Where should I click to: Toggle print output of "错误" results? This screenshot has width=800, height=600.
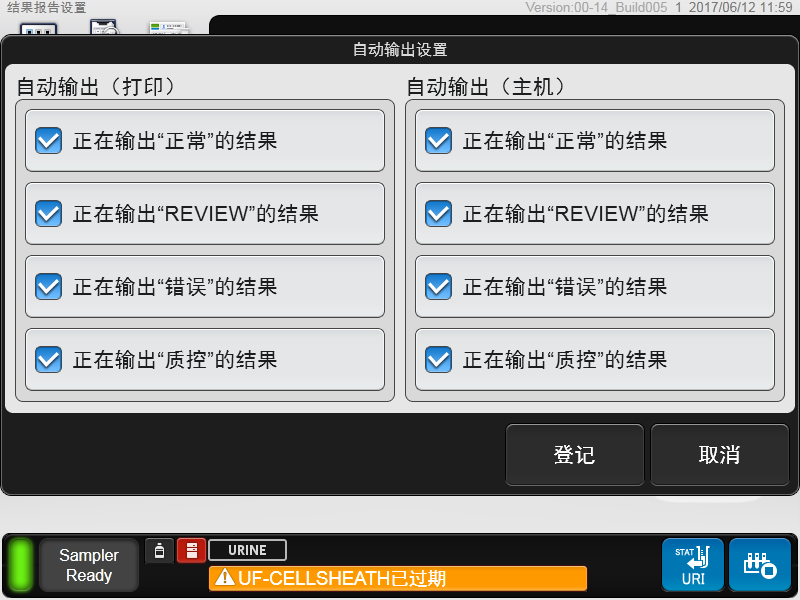tap(49, 287)
